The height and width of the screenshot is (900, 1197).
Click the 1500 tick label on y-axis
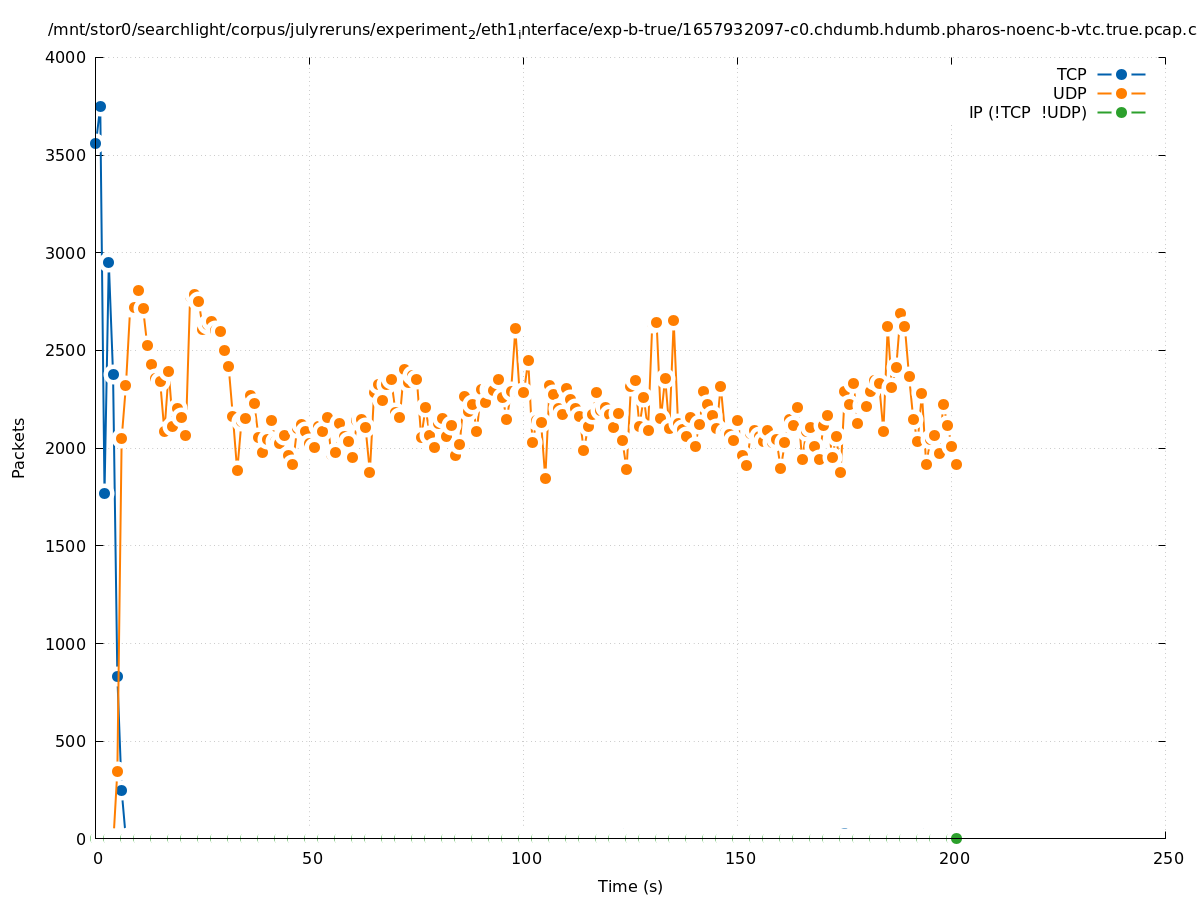pos(67,546)
